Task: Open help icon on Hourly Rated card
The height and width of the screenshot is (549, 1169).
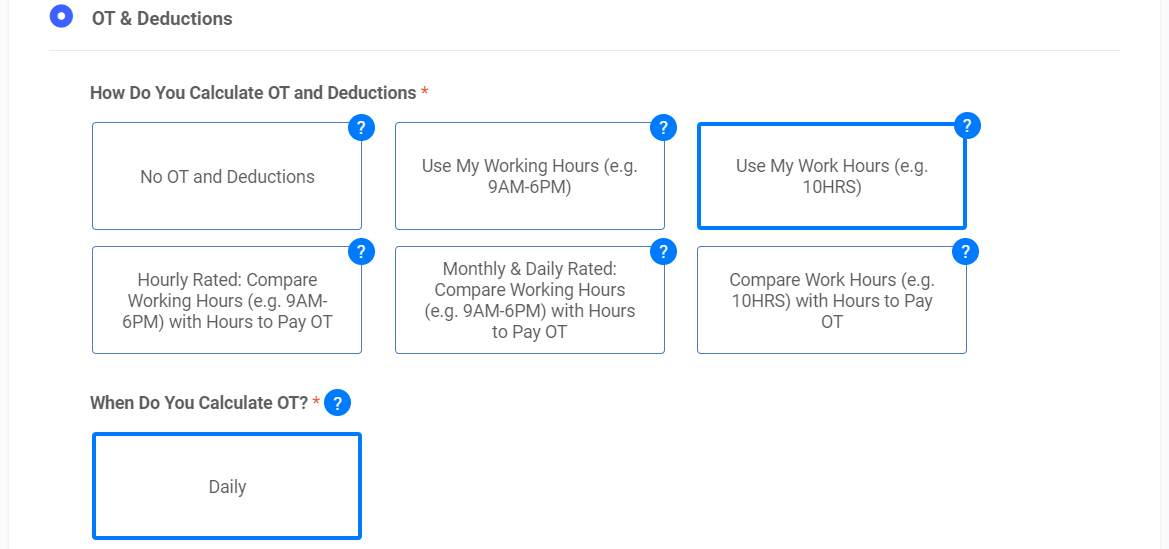Action: click(361, 252)
